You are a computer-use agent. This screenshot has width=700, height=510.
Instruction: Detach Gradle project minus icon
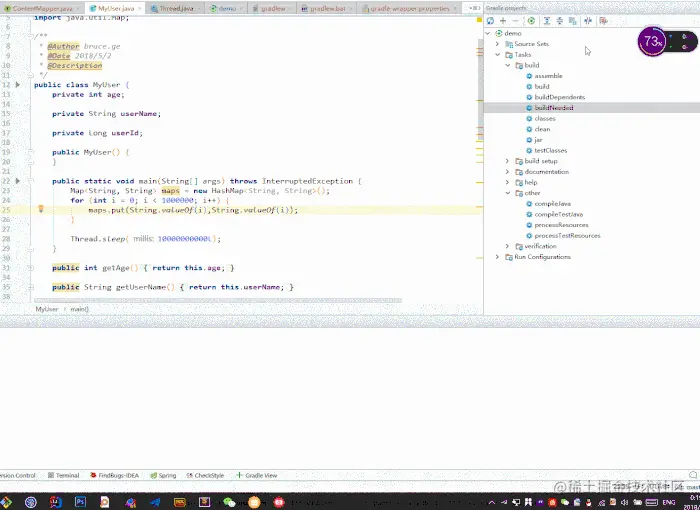click(x=515, y=21)
